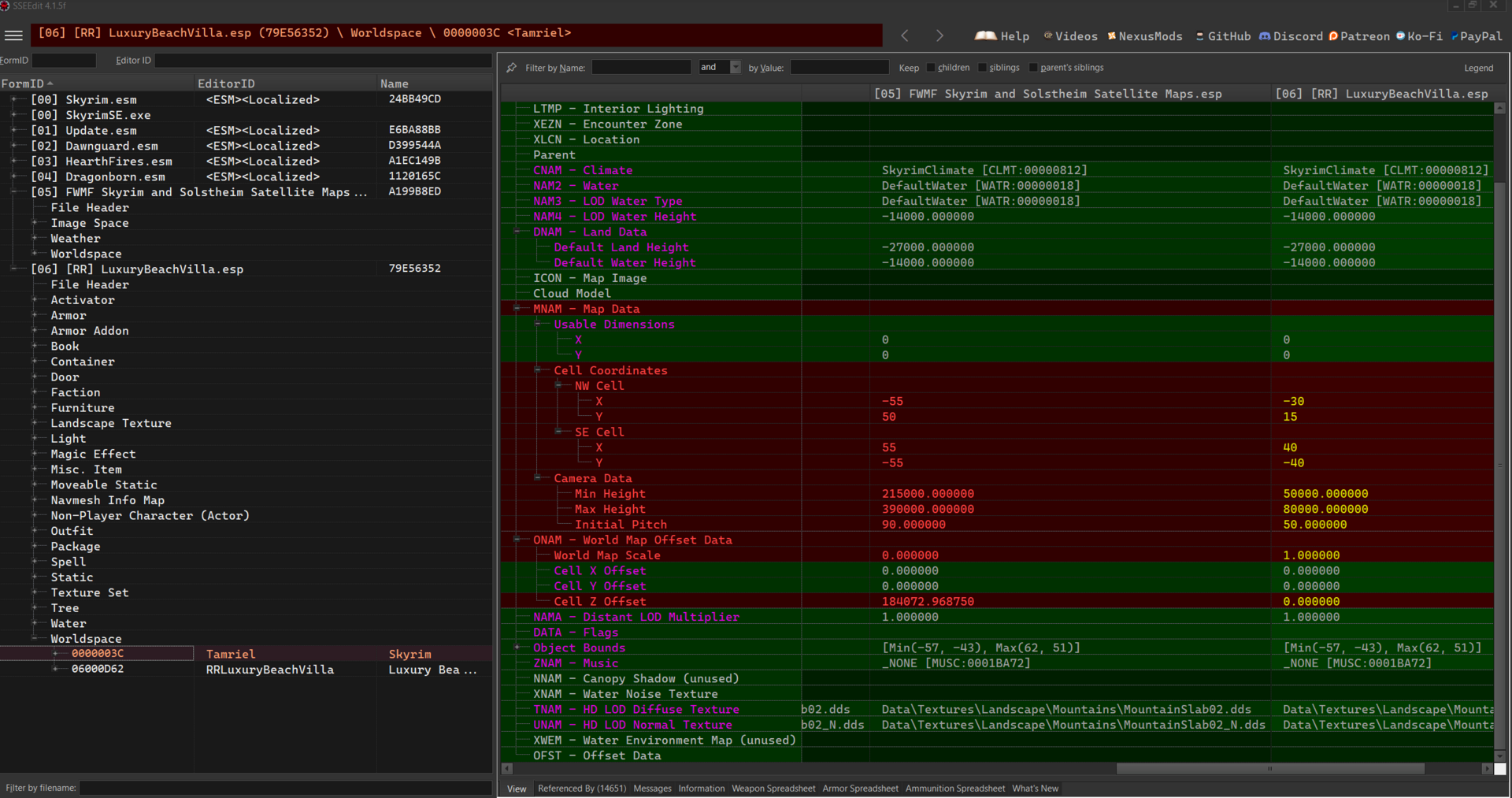This screenshot has height=798, width=1512.
Task: Navigate forward with the right arrow
Action: [939, 35]
